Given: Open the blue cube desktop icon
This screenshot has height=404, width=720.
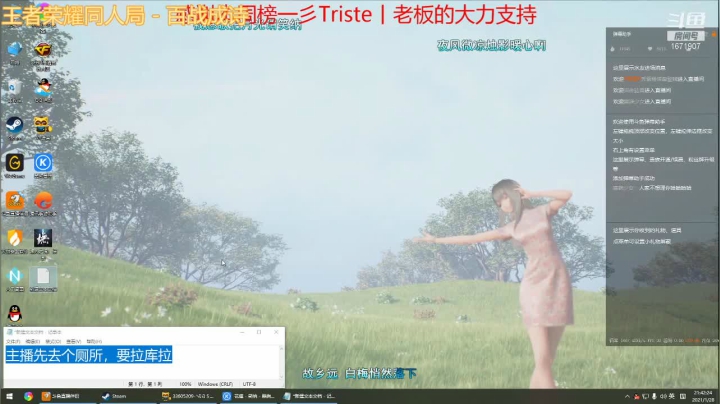Looking at the screenshot, I should (x=15, y=50).
